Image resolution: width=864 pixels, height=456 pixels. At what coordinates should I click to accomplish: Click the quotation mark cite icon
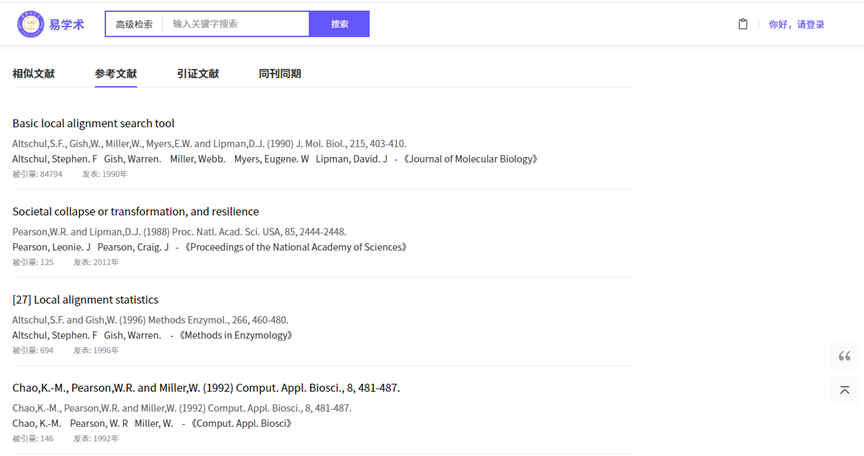(844, 357)
